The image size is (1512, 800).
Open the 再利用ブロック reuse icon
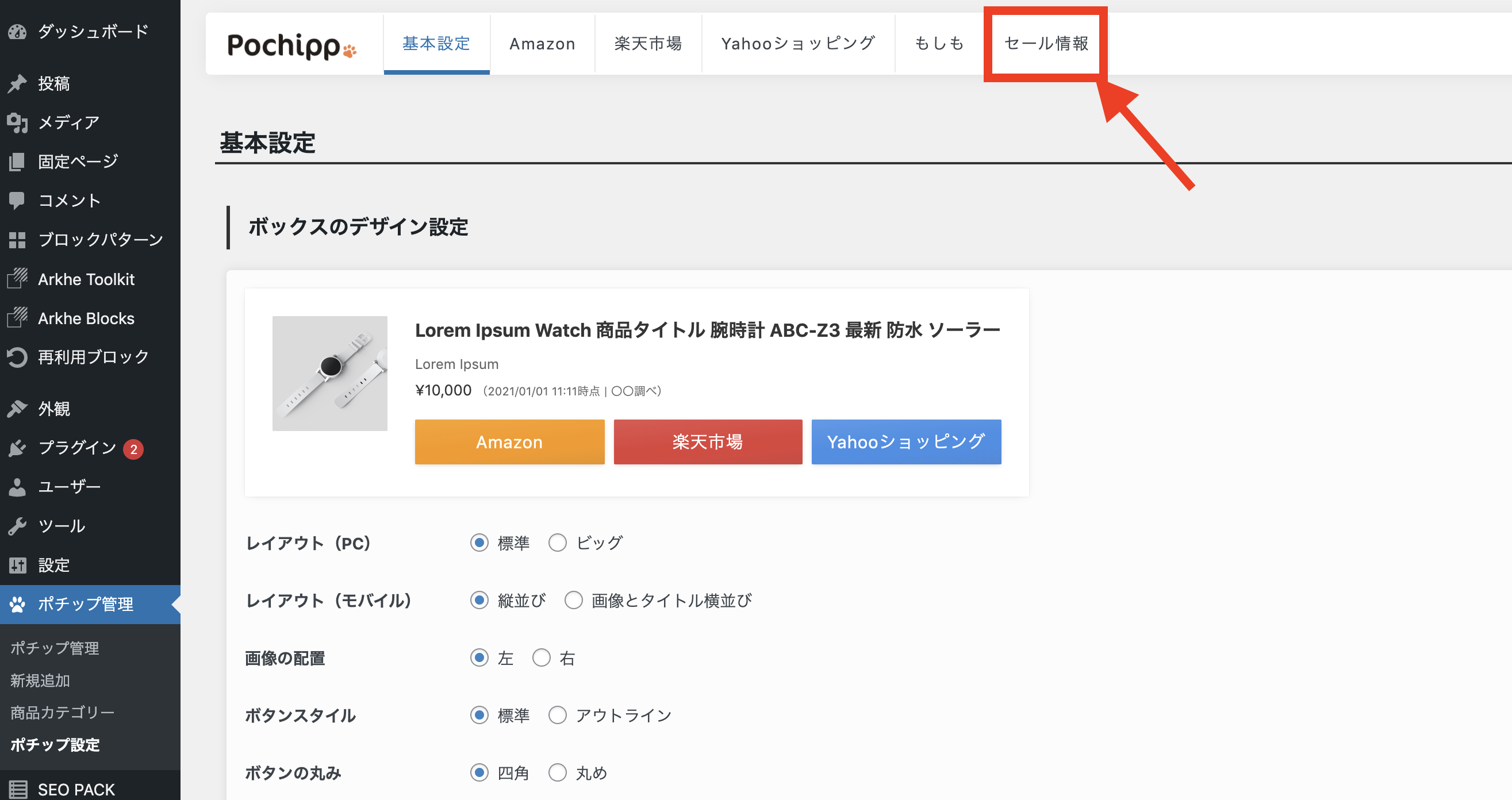click(18, 357)
